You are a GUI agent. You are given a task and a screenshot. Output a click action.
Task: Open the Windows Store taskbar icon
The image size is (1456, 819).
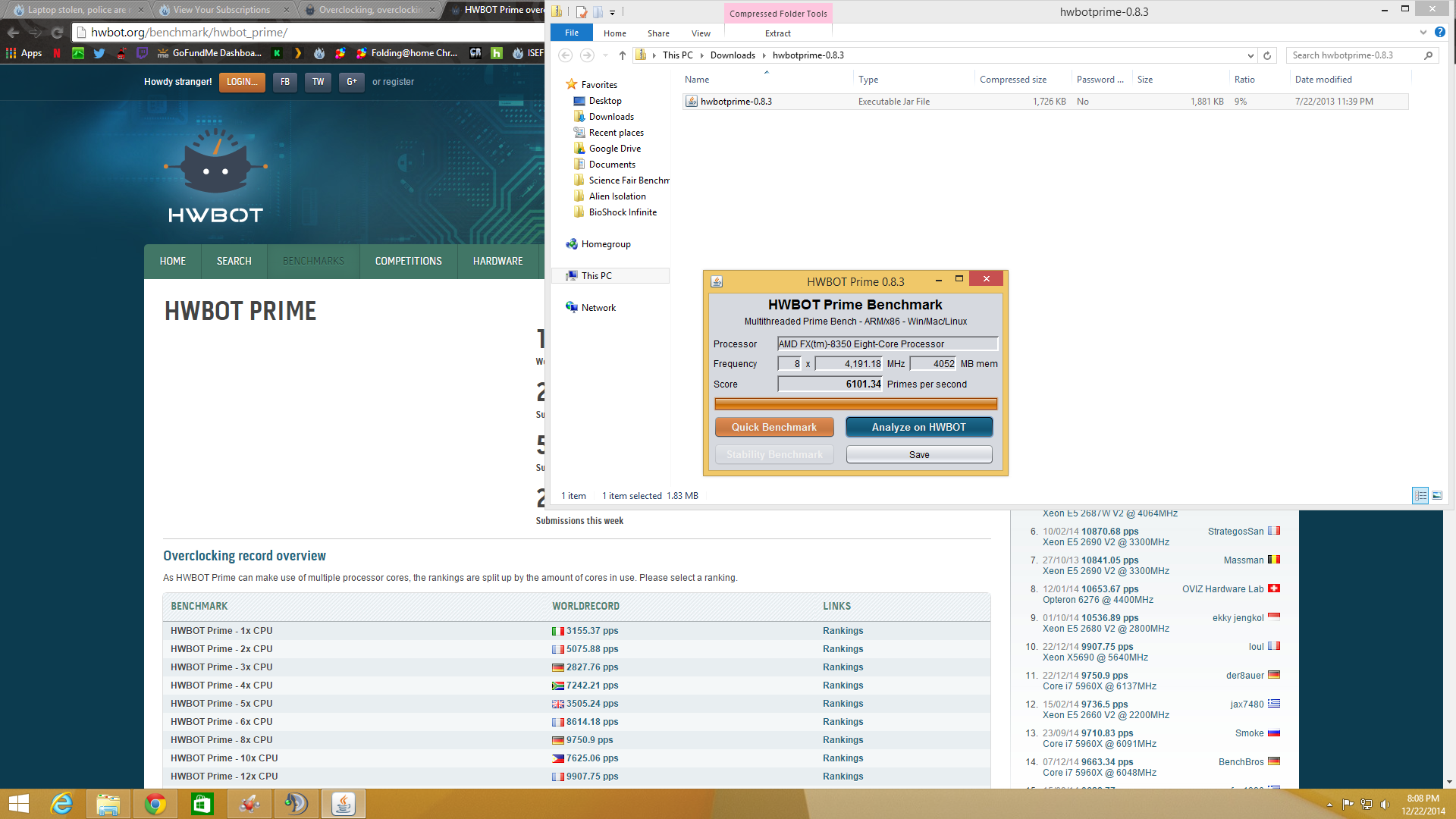(202, 804)
